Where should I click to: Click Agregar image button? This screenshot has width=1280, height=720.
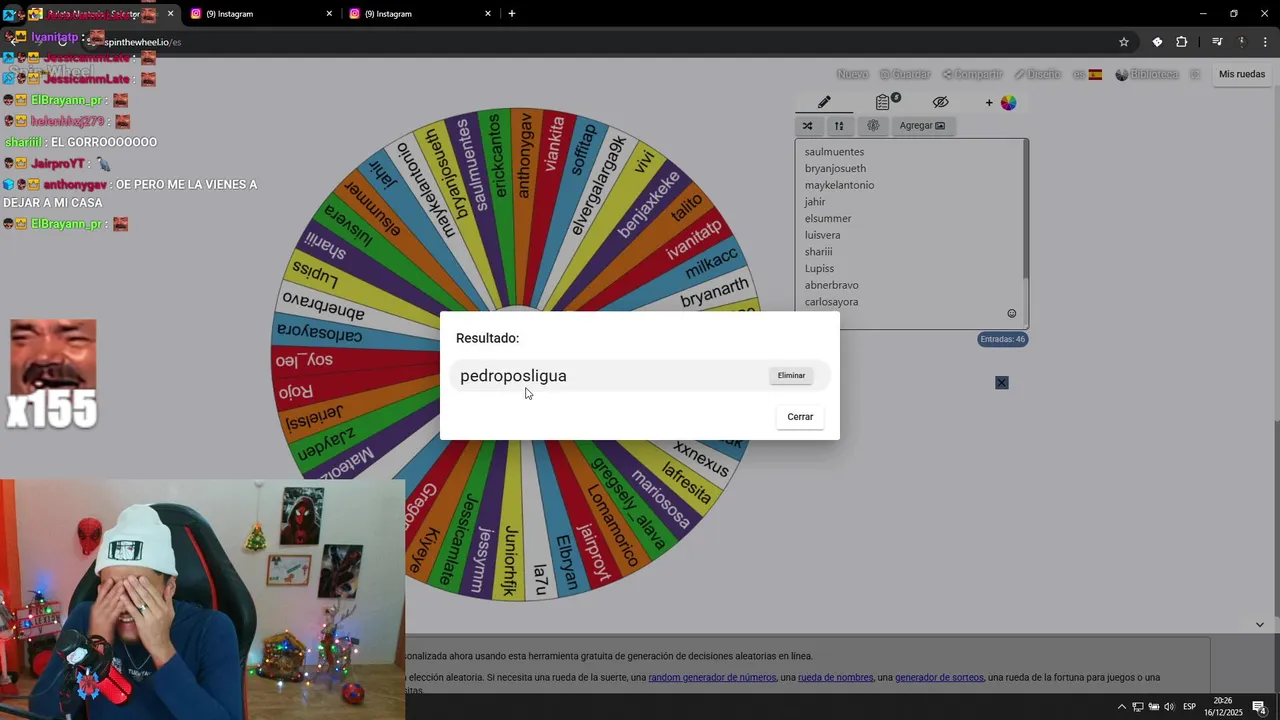(922, 126)
